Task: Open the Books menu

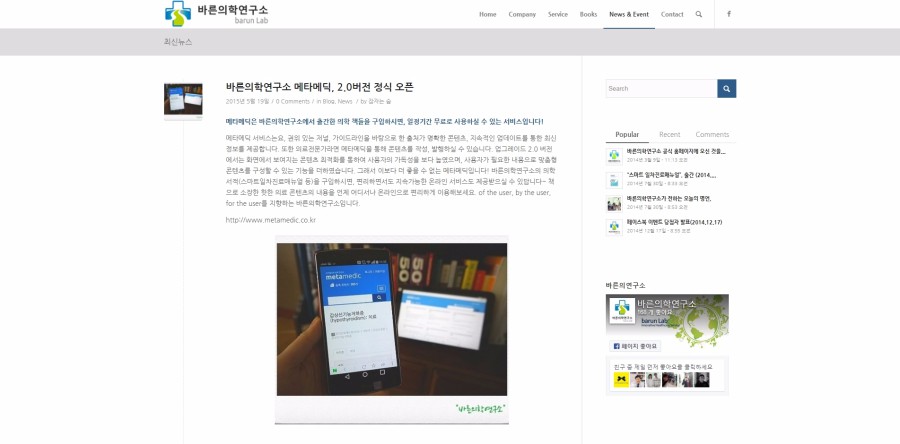Action: pyautogui.click(x=588, y=14)
